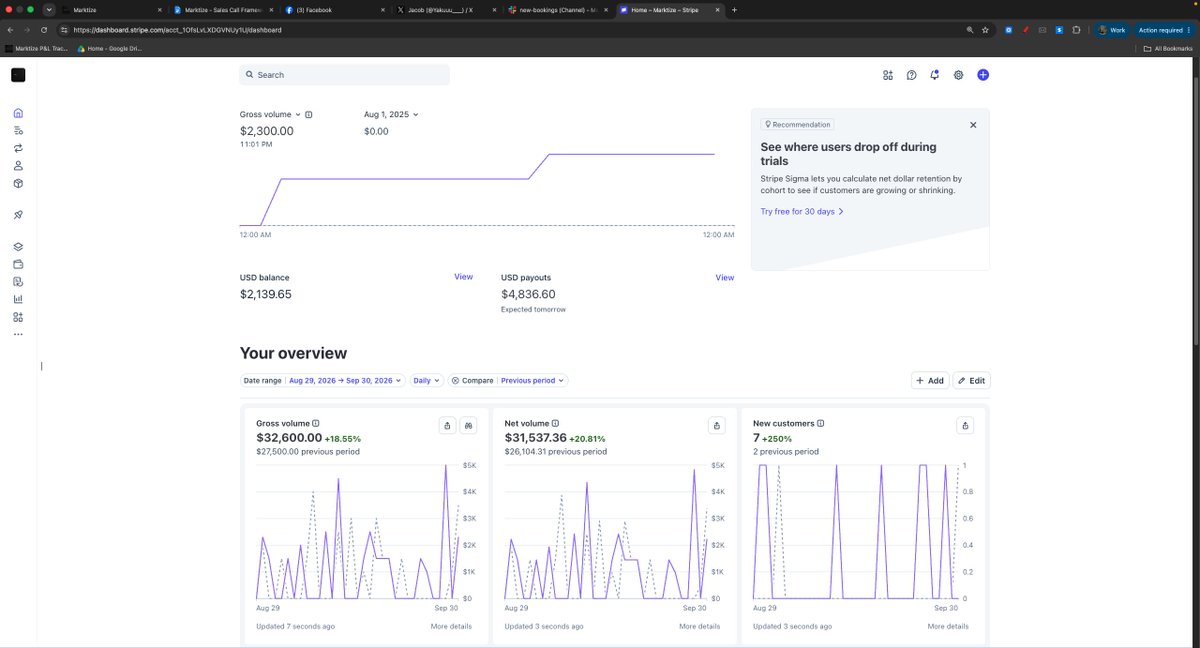Open a new browser tab

[x=735, y=9]
